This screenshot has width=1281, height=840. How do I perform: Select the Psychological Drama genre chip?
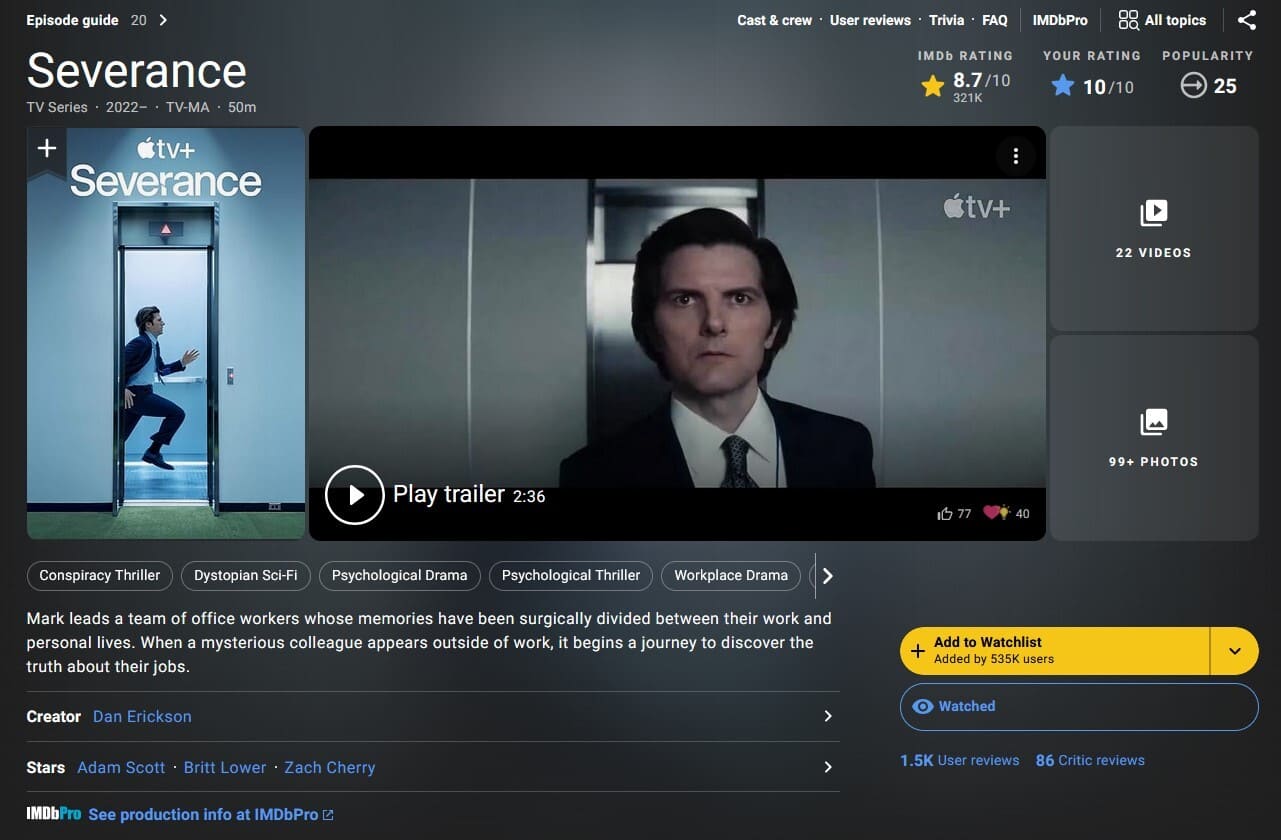(399, 575)
